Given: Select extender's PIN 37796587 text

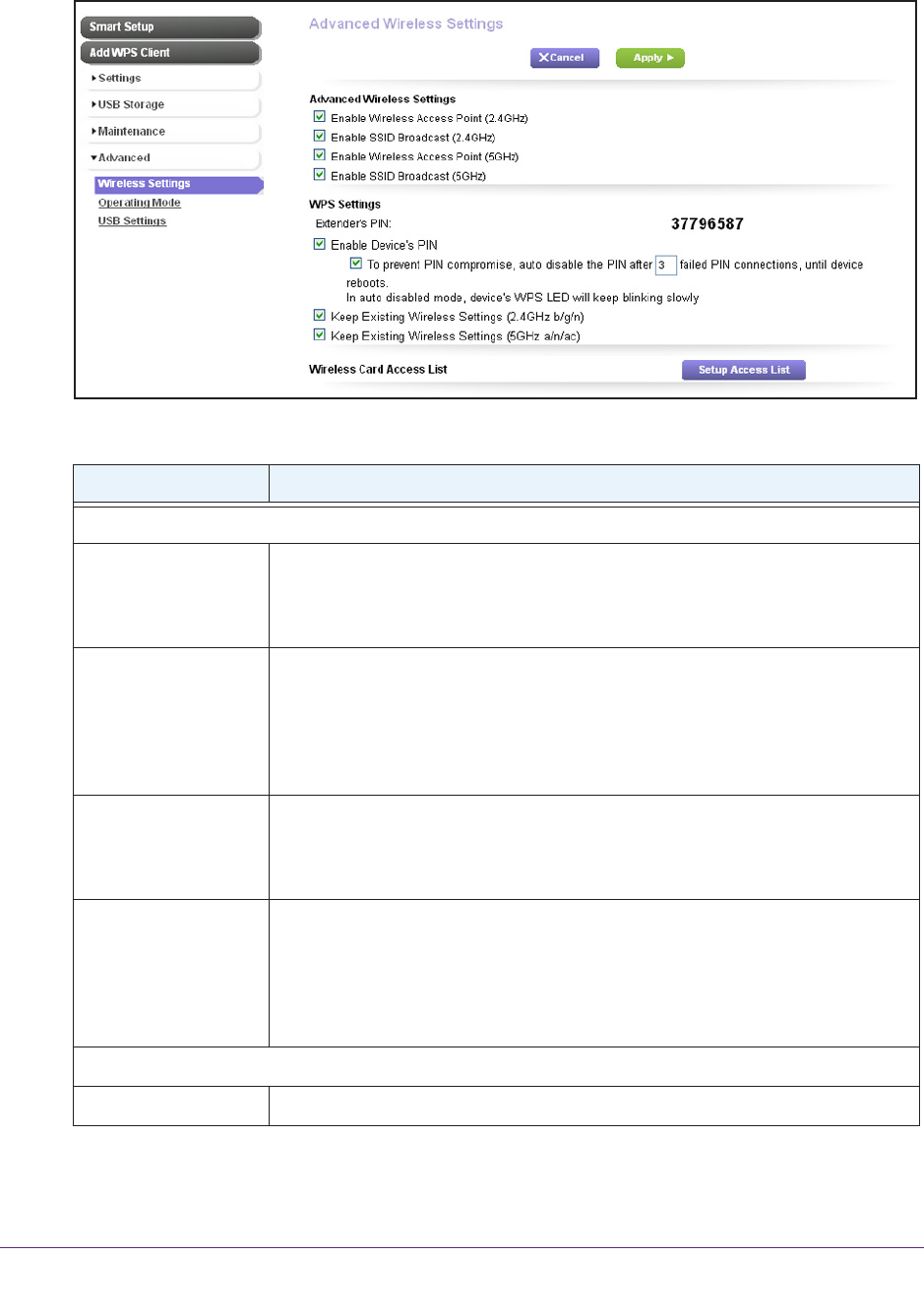Looking at the screenshot, I should (708, 224).
